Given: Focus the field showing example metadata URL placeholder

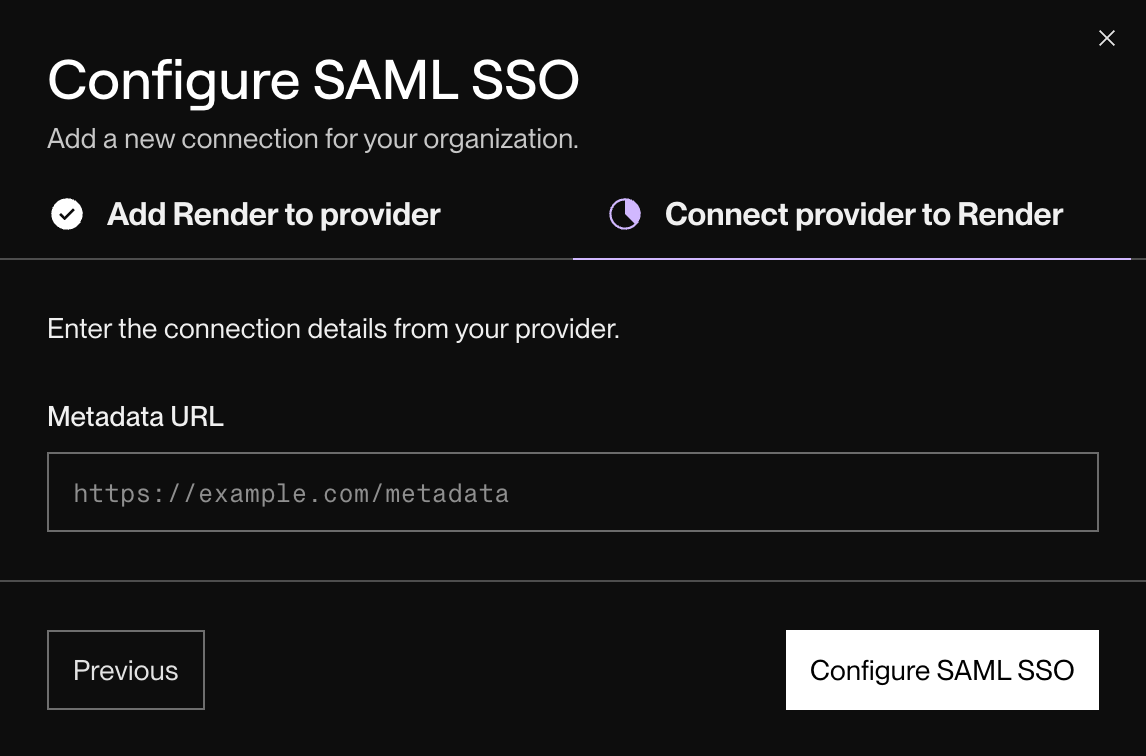Looking at the screenshot, I should 572,492.
